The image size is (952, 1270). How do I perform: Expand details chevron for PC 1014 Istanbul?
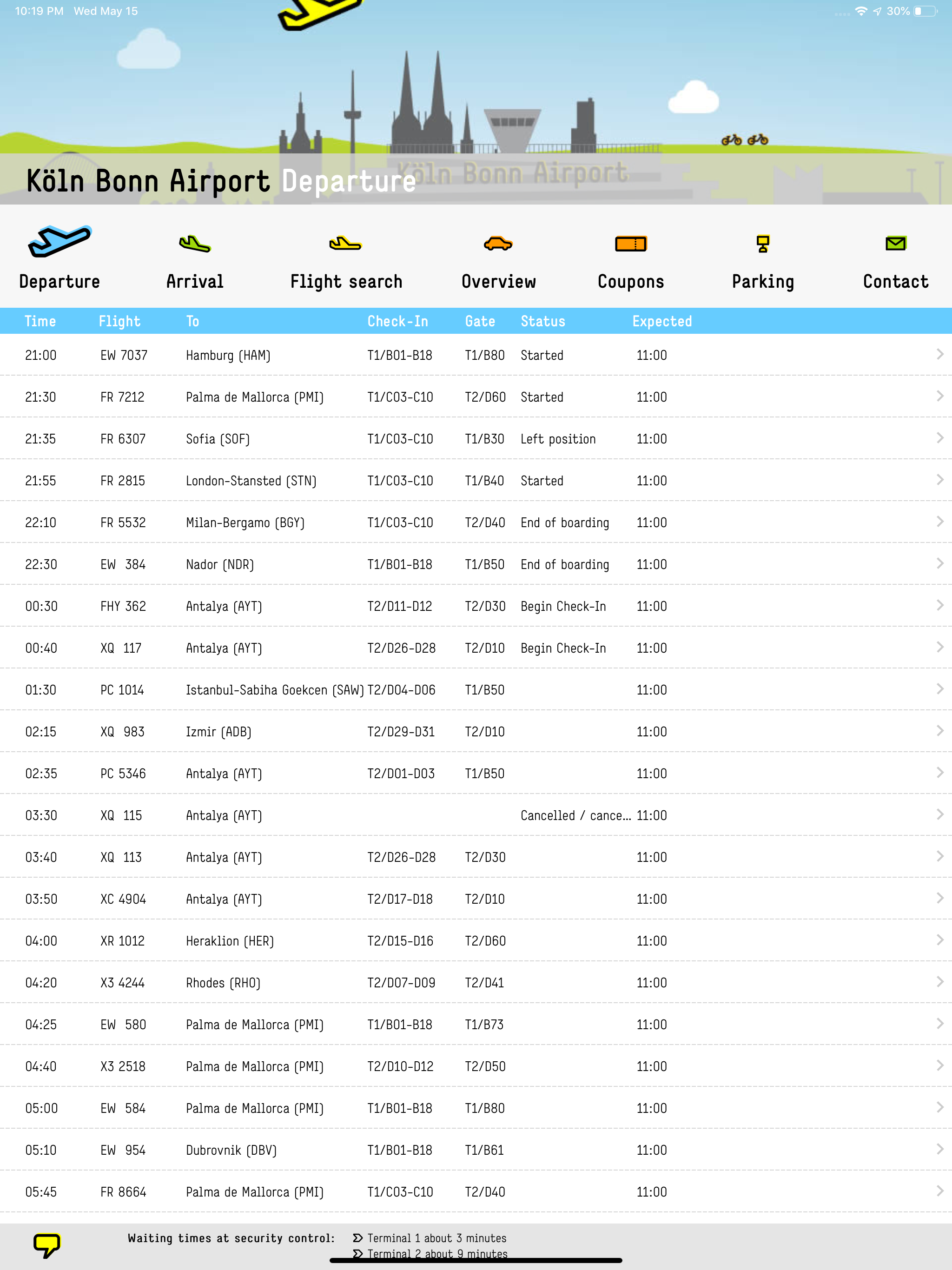click(940, 689)
